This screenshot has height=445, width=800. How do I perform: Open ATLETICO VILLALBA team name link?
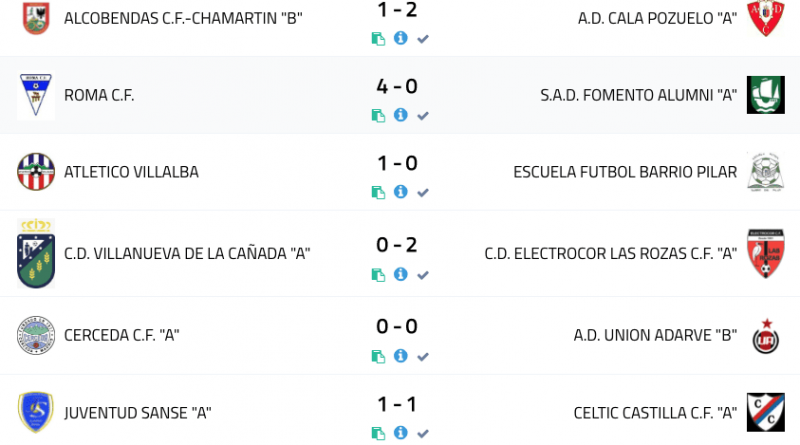(x=131, y=172)
